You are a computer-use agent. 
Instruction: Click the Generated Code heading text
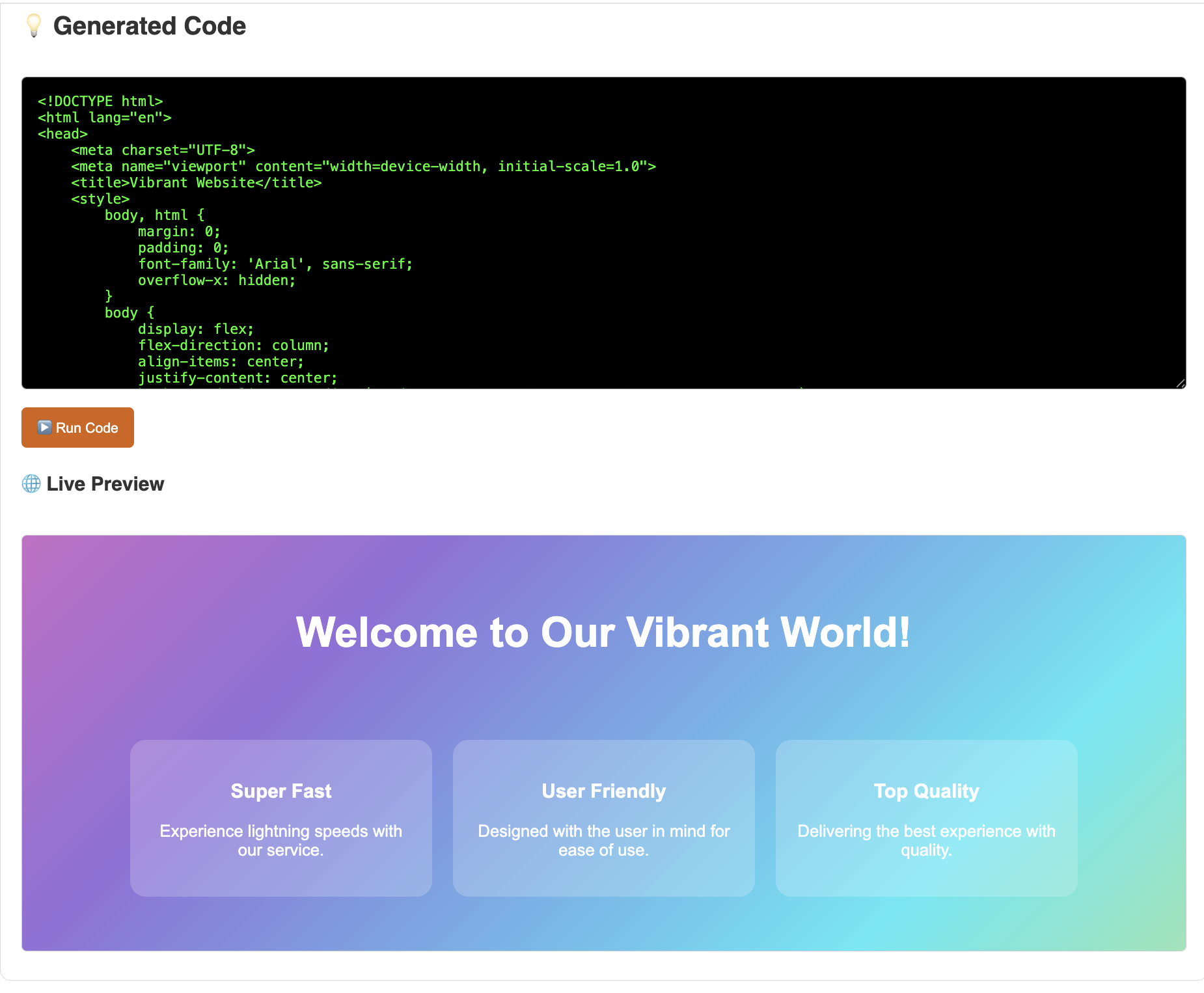click(149, 26)
